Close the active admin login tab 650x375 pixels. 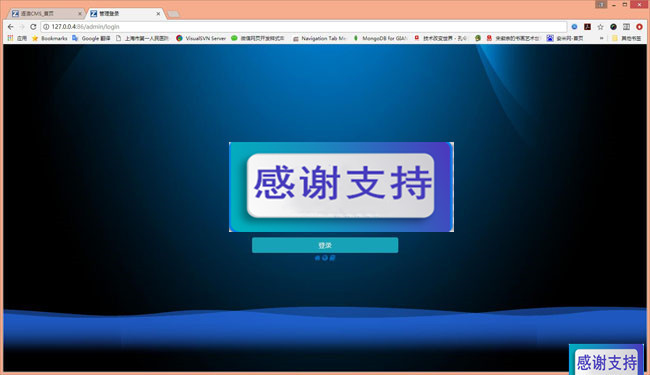point(158,14)
